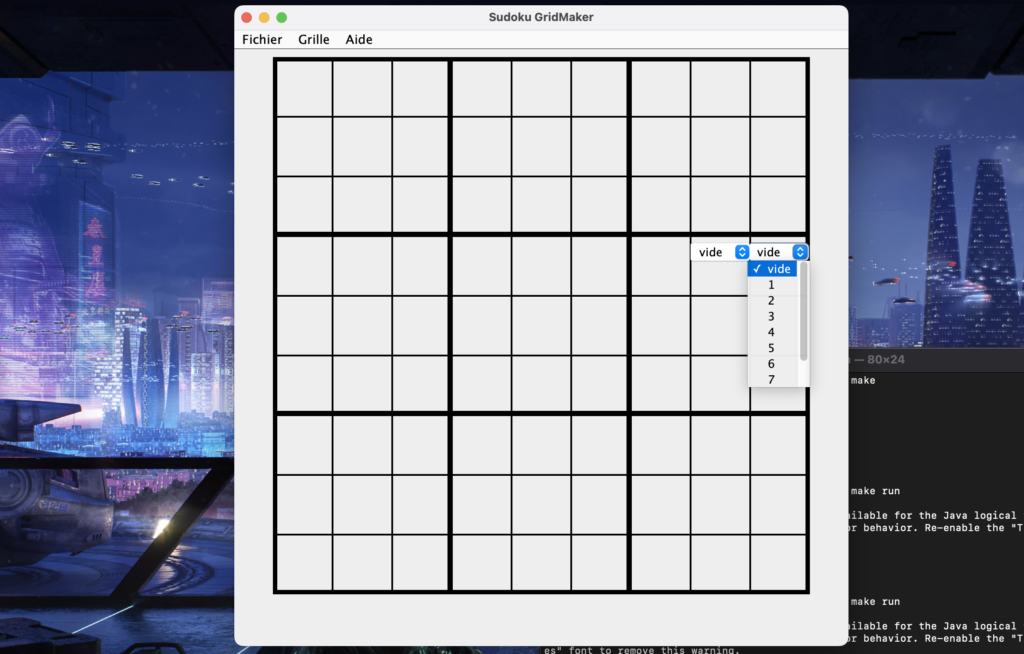The image size is (1024, 654).
Task: Pick value 3 in the dropdown list
Action: pyautogui.click(x=772, y=317)
